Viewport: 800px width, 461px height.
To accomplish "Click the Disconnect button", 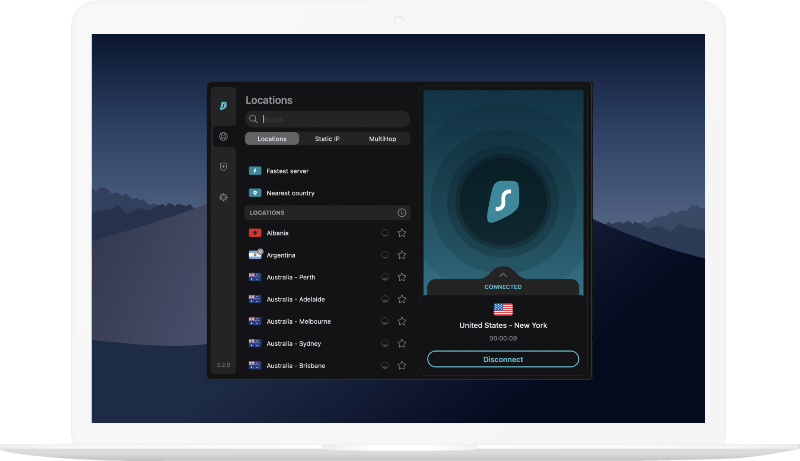I will [x=503, y=359].
